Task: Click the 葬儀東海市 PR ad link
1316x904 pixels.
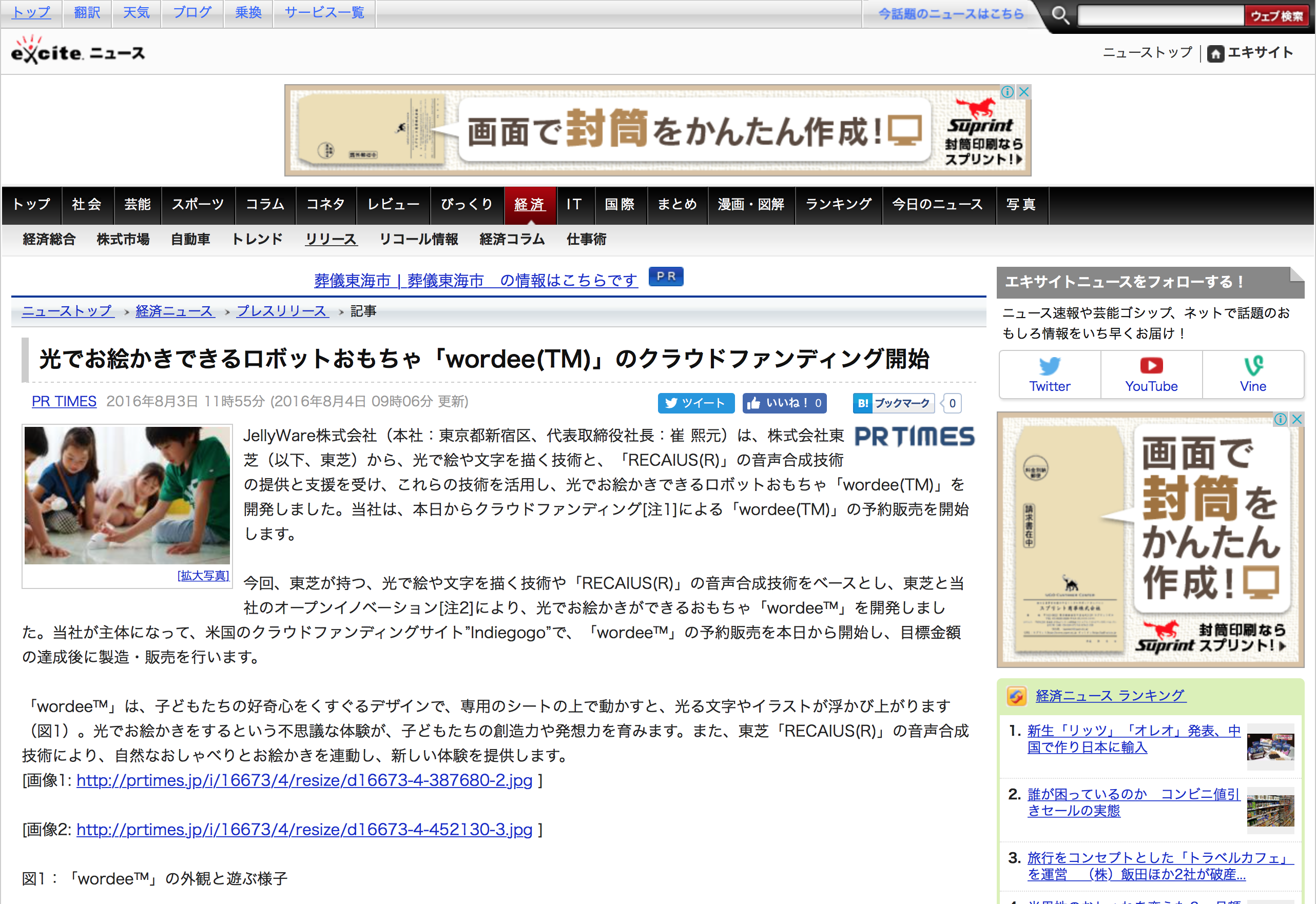Action: coord(476,280)
